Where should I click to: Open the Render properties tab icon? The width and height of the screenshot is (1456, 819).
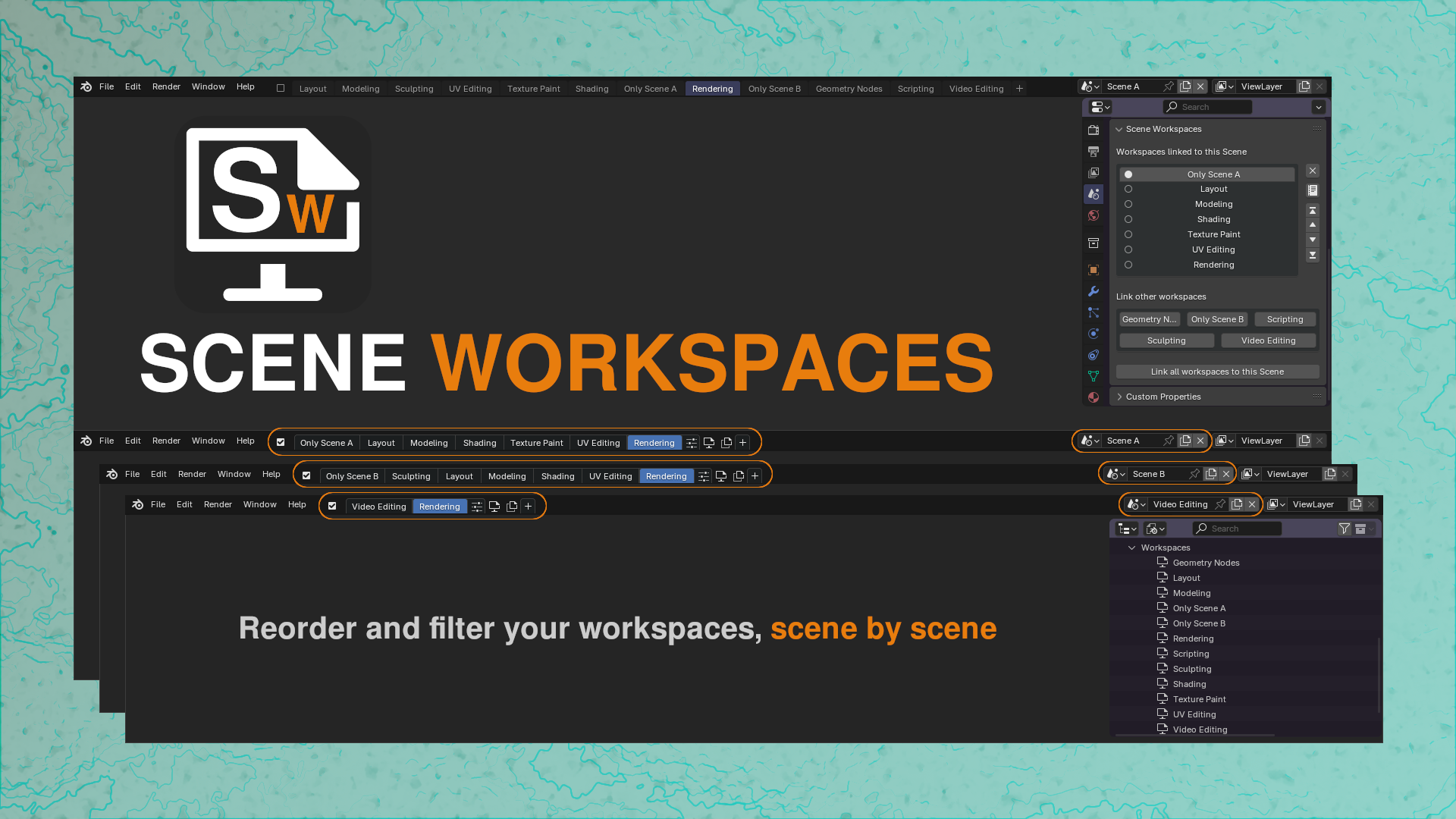[1094, 130]
